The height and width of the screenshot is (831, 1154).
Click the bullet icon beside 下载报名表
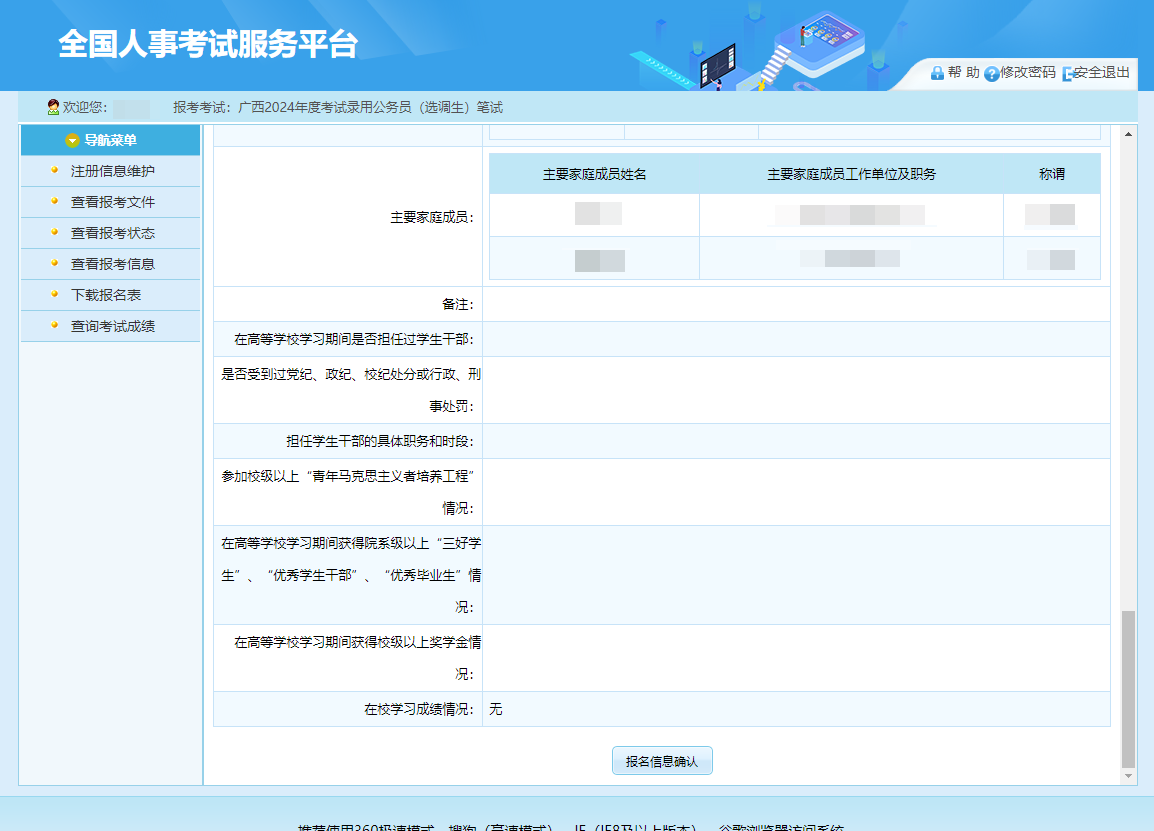pos(55,294)
